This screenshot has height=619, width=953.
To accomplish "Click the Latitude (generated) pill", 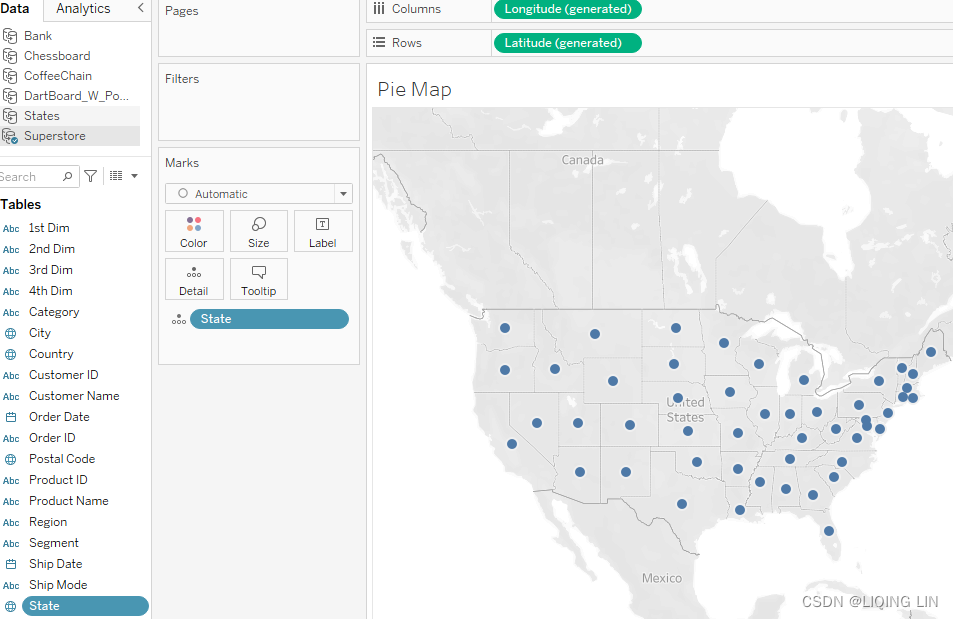I will coord(568,43).
